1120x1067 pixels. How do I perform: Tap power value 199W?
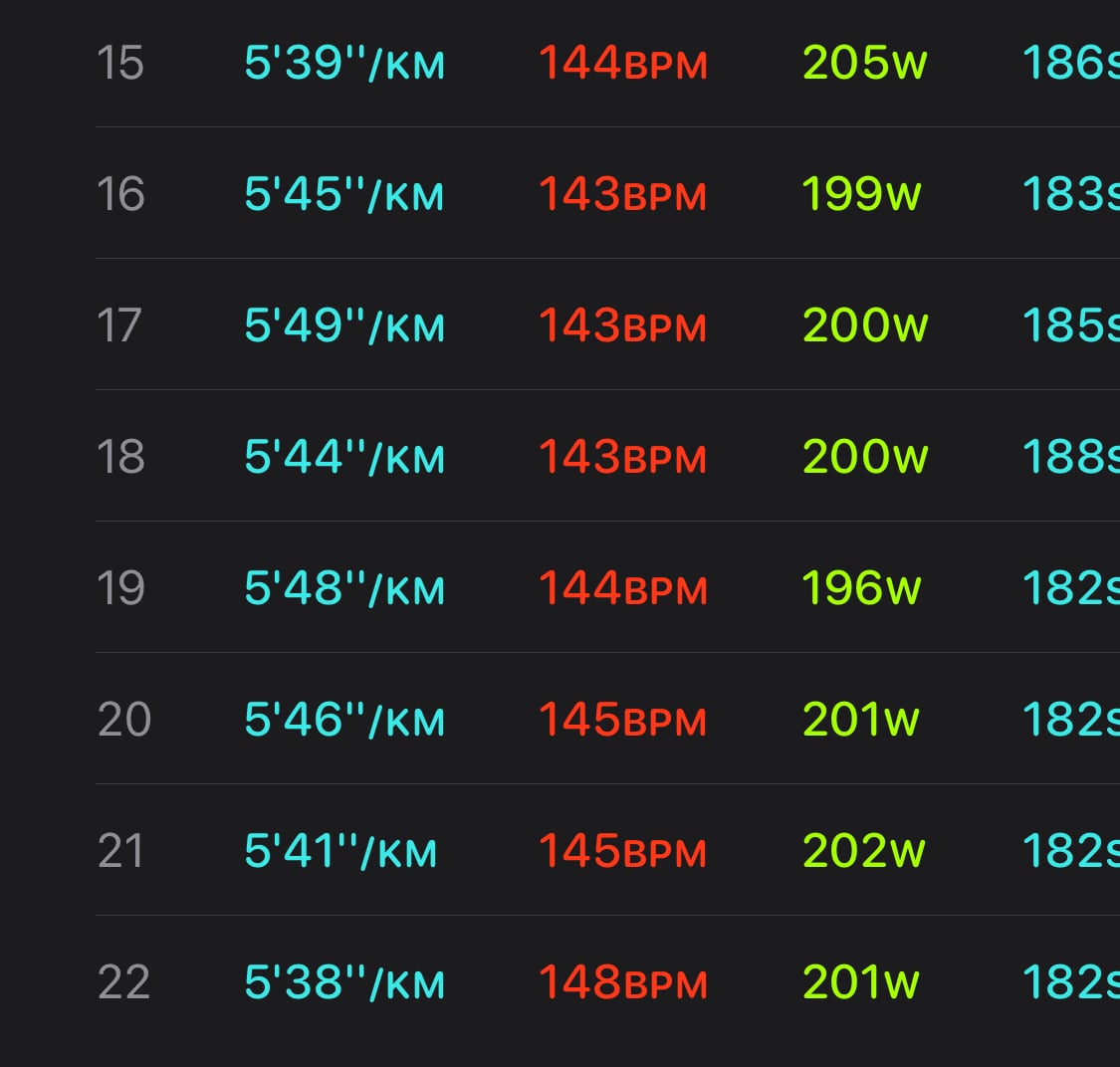point(861,194)
